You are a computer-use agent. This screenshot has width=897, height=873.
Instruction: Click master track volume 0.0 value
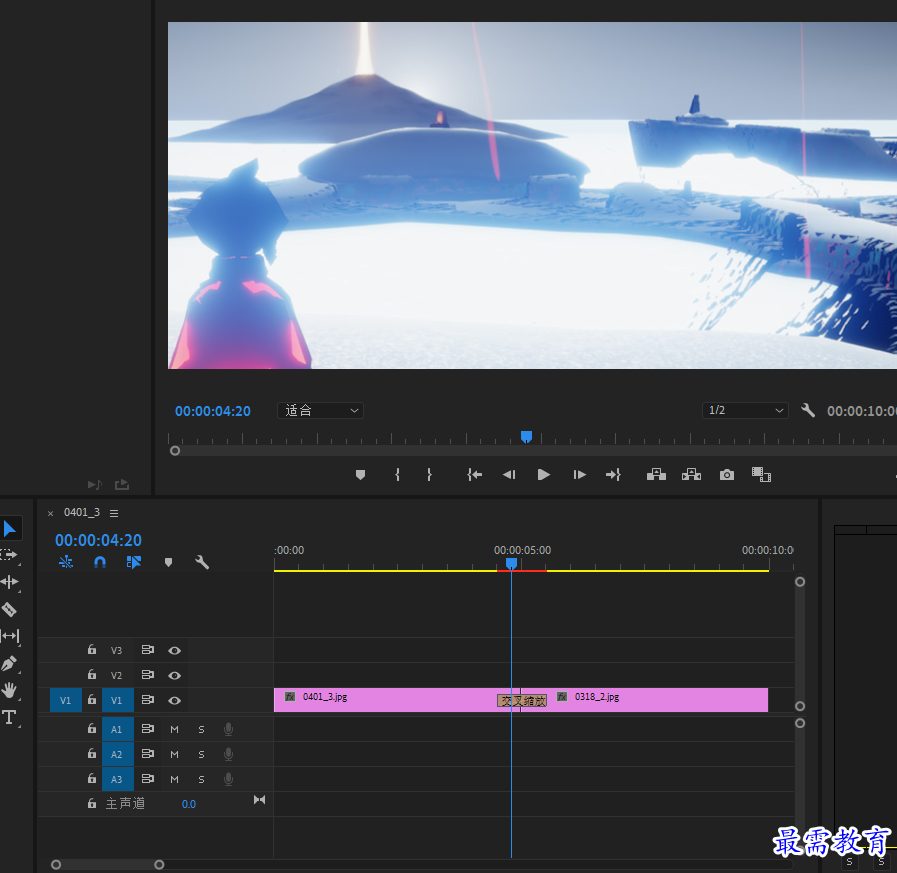(x=189, y=804)
